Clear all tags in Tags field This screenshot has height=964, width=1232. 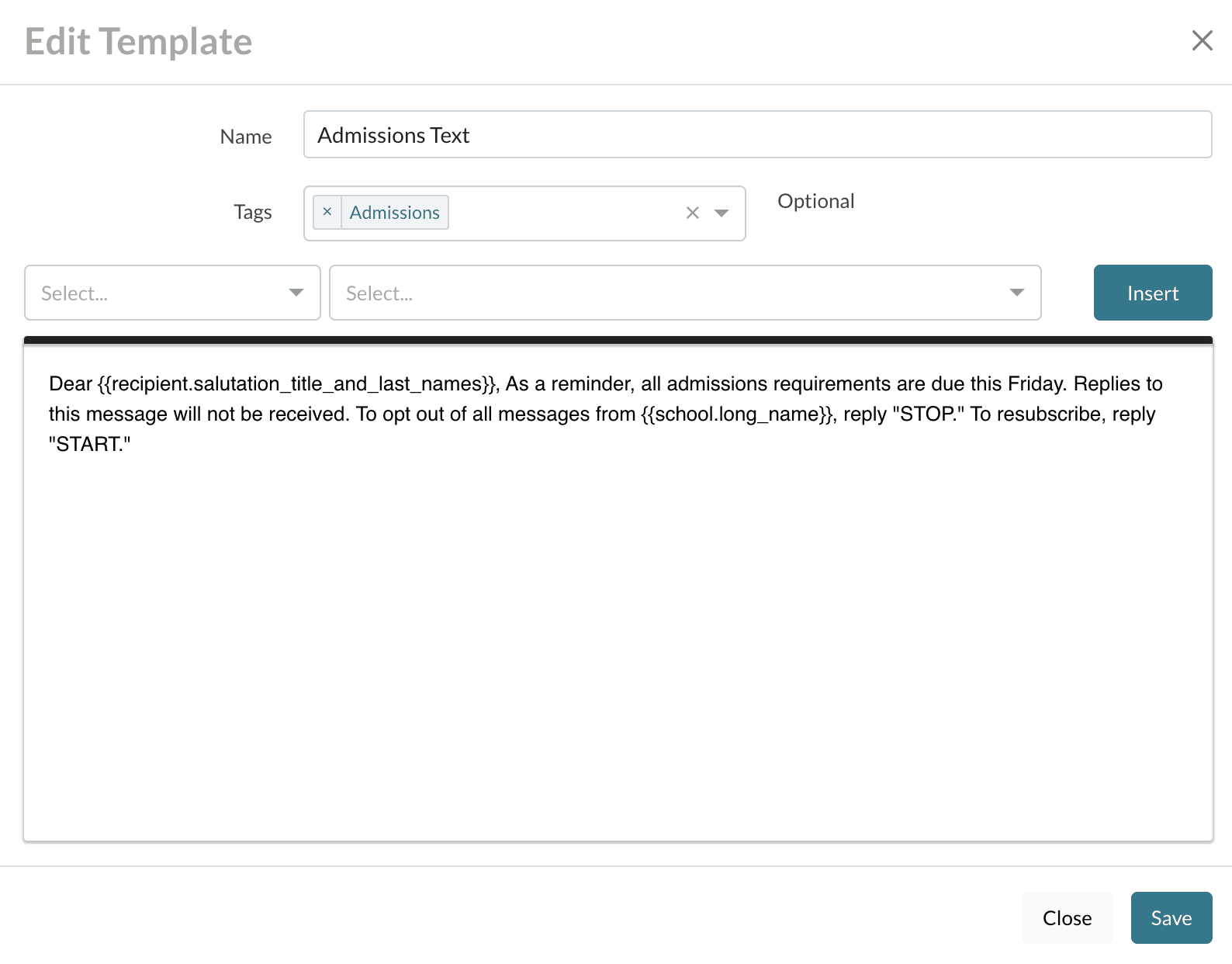692,213
